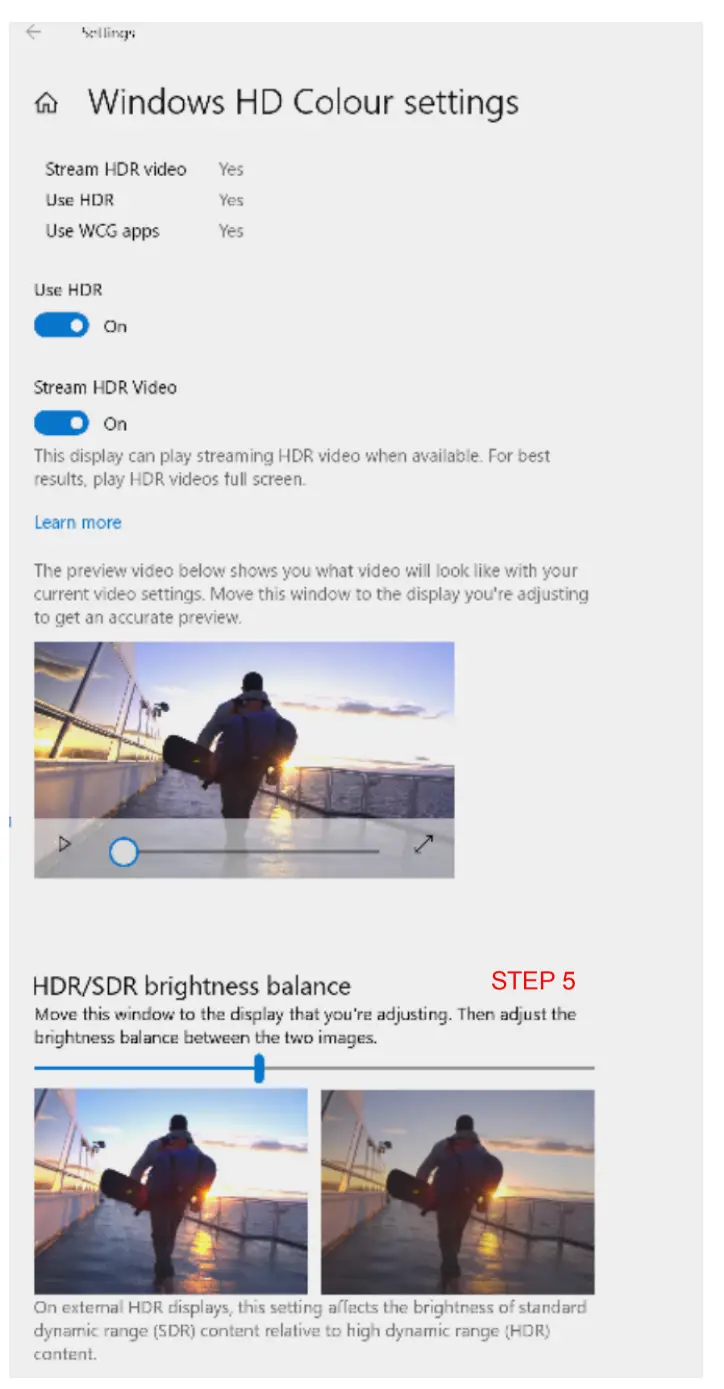The image size is (724, 1389).
Task: Click the red STEP 5 label
Action: 533,980
